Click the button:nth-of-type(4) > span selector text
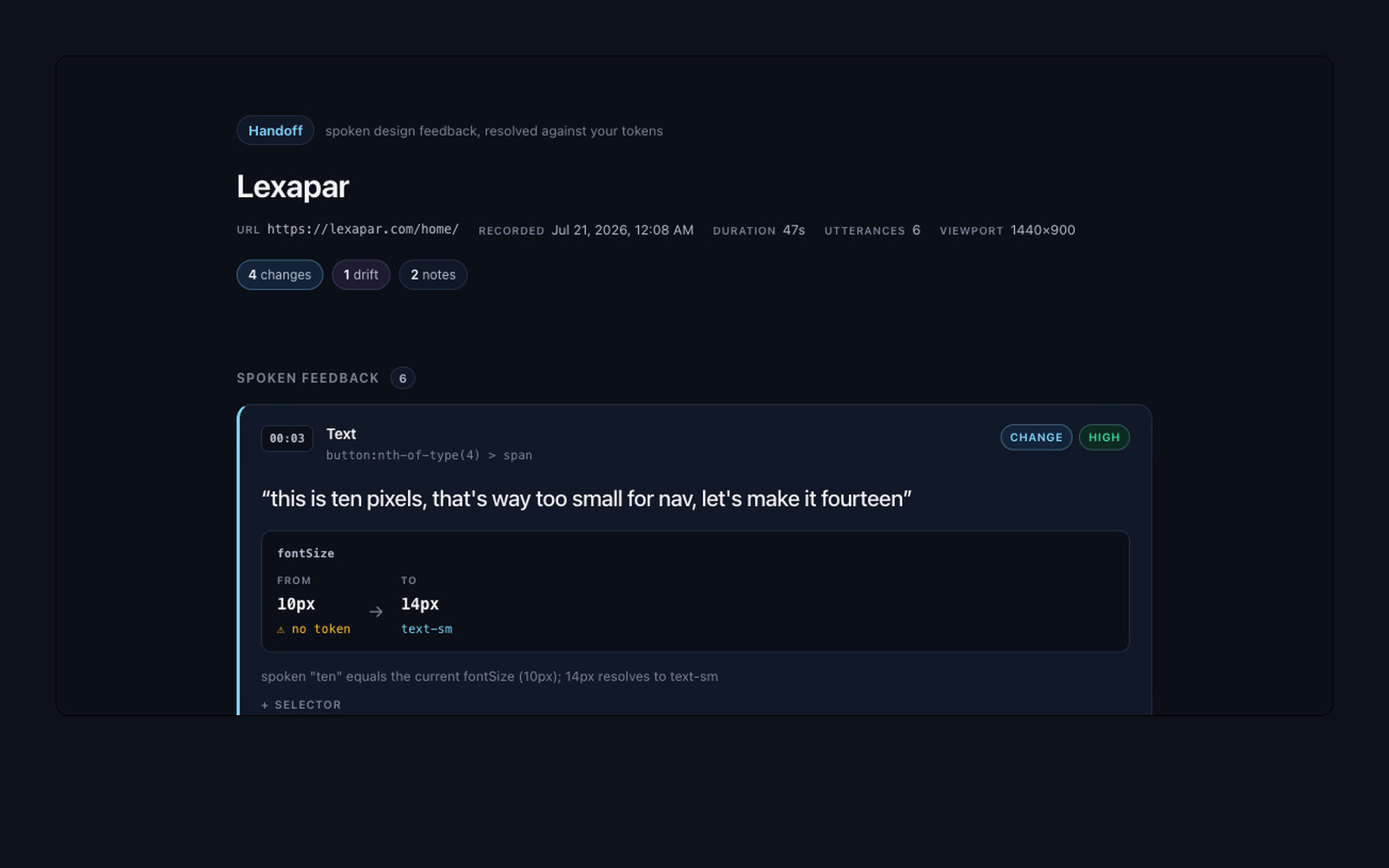The height and width of the screenshot is (868, 1389). point(429,455)
